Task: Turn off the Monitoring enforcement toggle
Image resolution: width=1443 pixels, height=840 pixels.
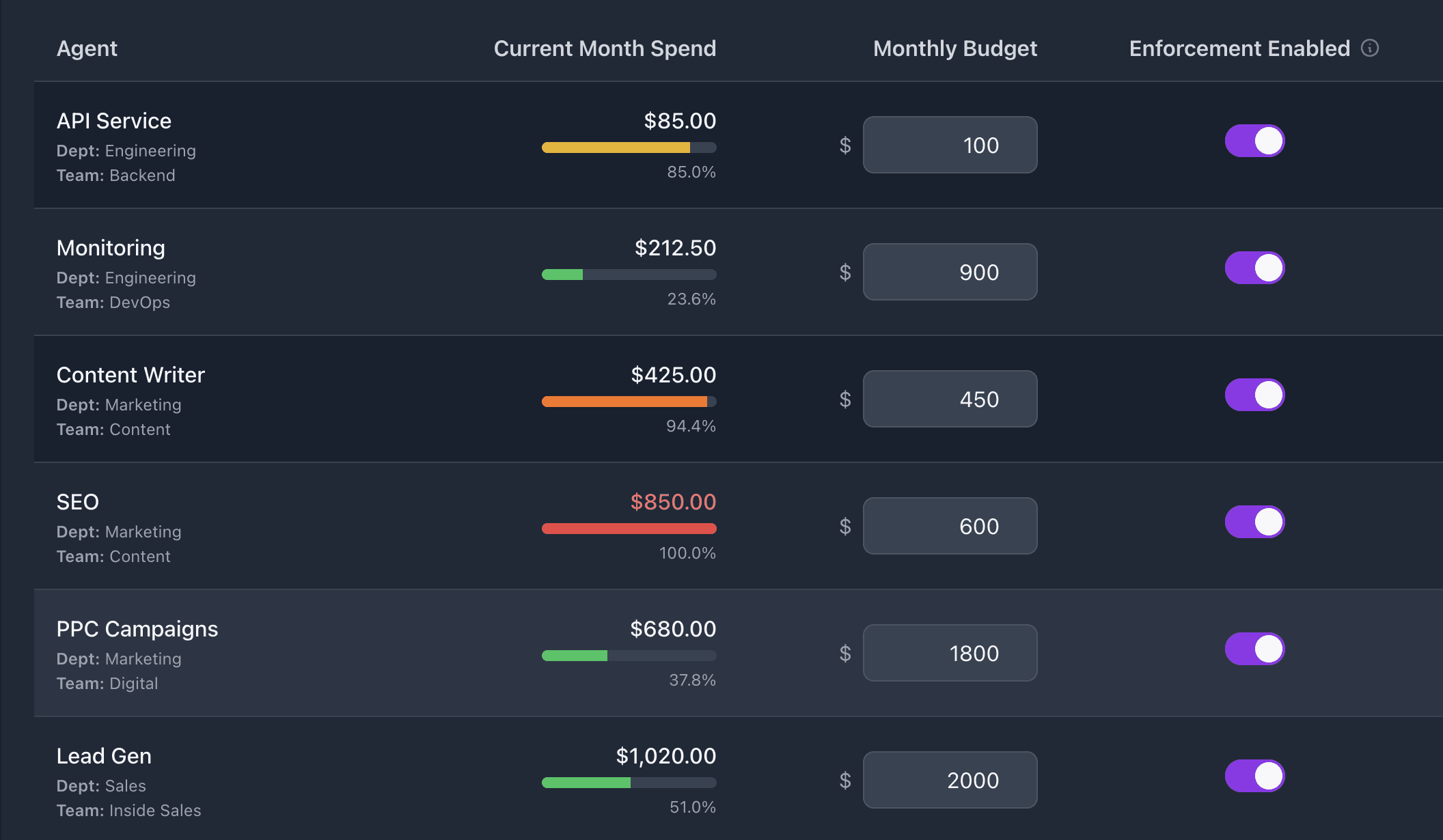Action: [x=1254, y=268]
